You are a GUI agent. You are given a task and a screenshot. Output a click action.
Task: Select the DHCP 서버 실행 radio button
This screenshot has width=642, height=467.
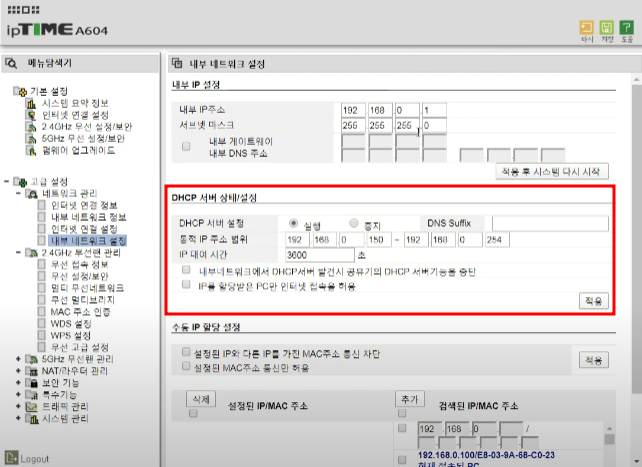click(293, 223)
